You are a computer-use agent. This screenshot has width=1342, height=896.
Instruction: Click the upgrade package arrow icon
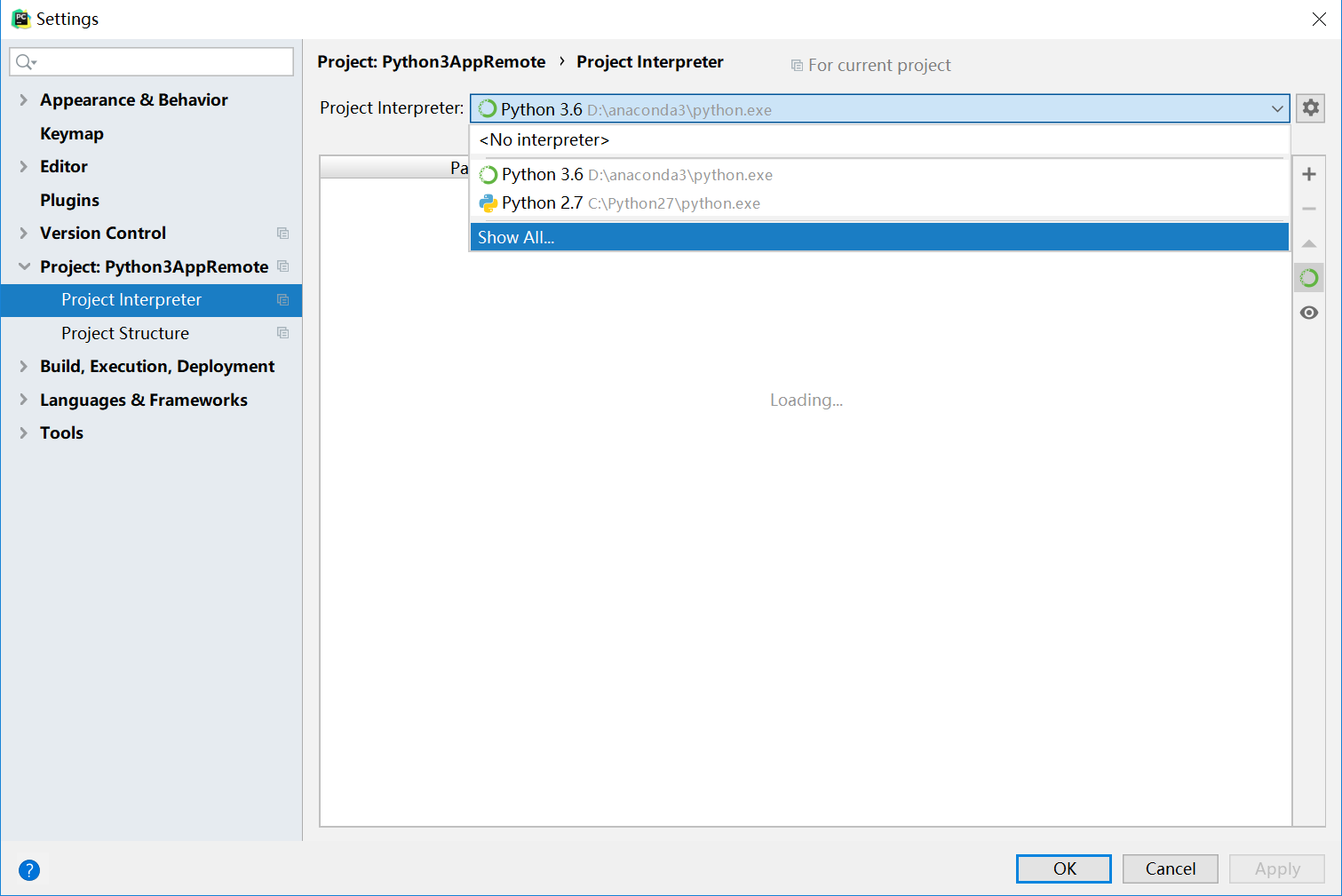pyautogui.click(x=1309, y=243)
